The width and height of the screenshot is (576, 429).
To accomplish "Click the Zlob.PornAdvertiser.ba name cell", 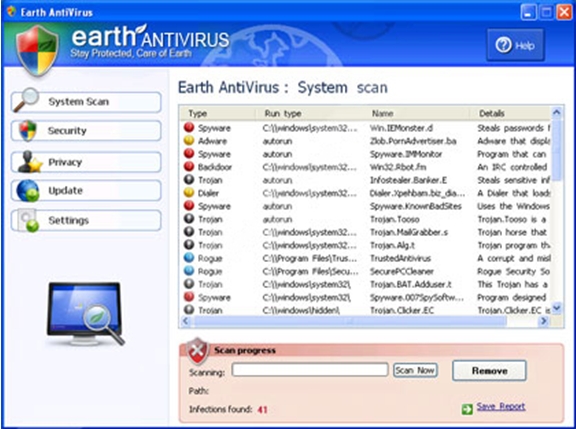I will 413,141.
